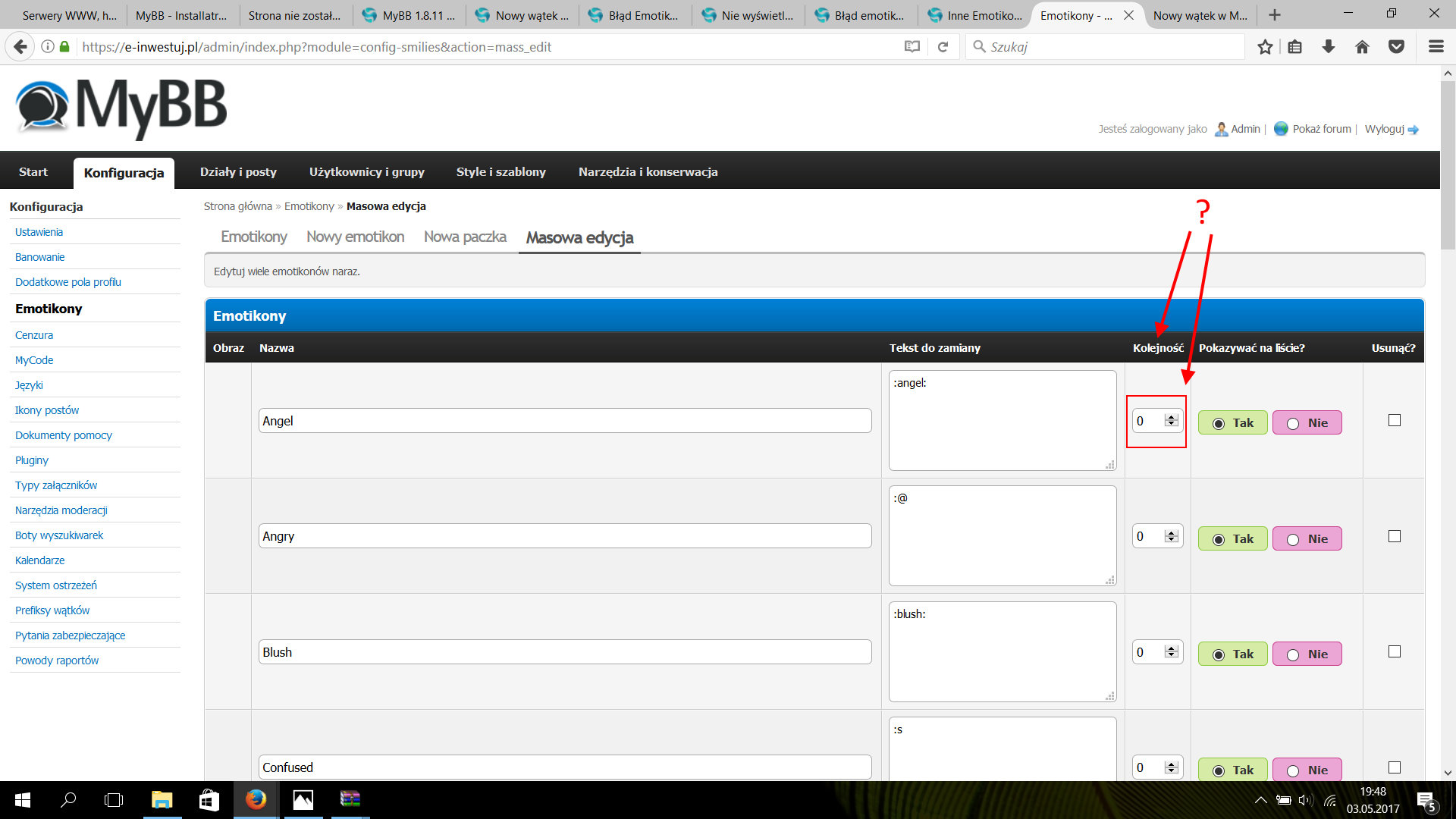Reload the page with refresh icon
Image resolution: width=1456 pixels, height=819 pixels.
(943, 47)
